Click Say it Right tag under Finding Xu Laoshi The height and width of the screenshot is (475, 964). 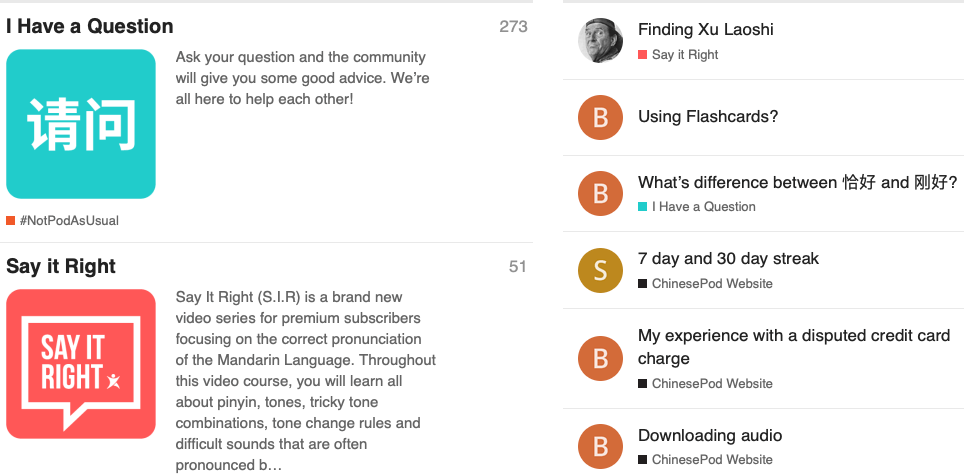684,55
